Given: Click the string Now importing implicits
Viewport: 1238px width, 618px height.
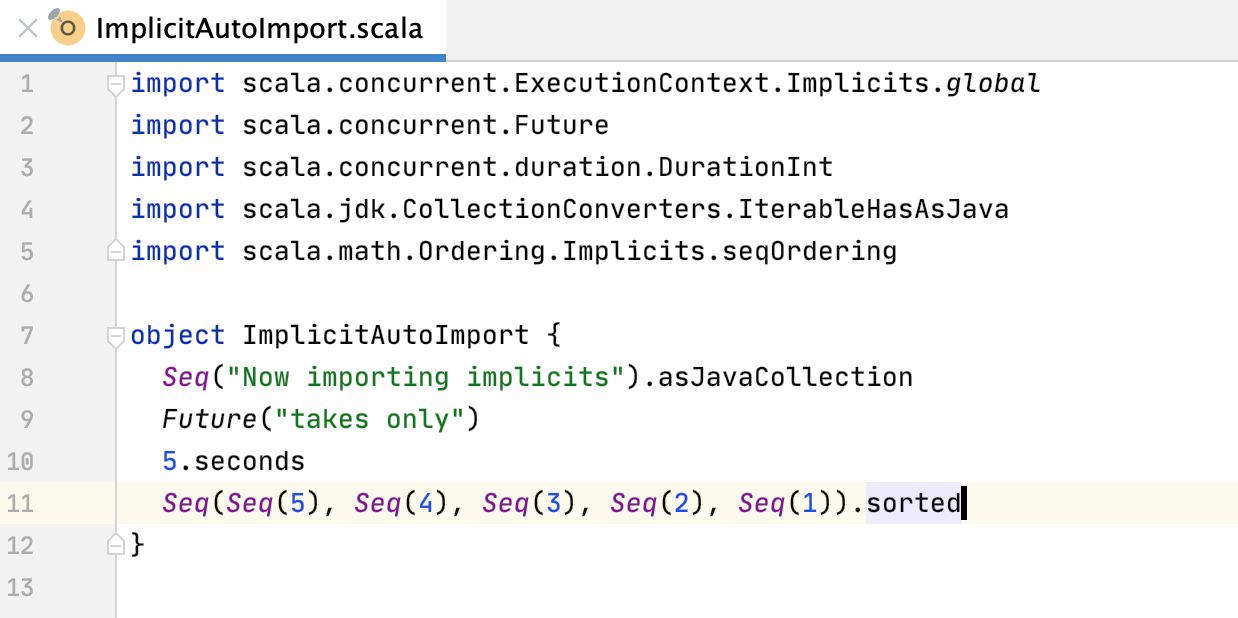Looking at the screenshot, I should point(420,377).
